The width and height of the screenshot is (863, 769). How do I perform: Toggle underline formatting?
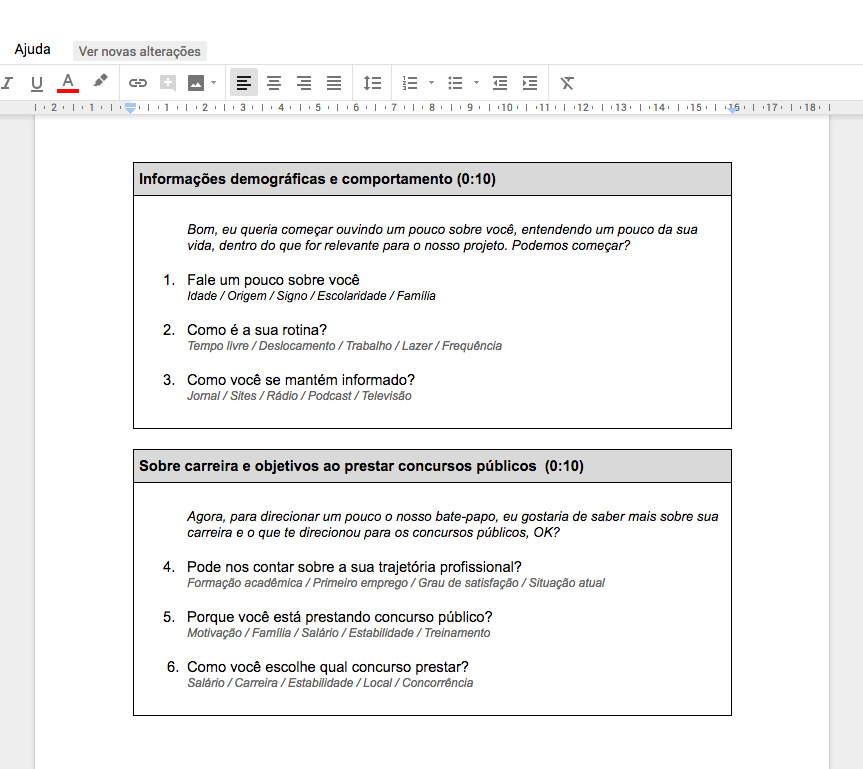(x=37, y=83)
